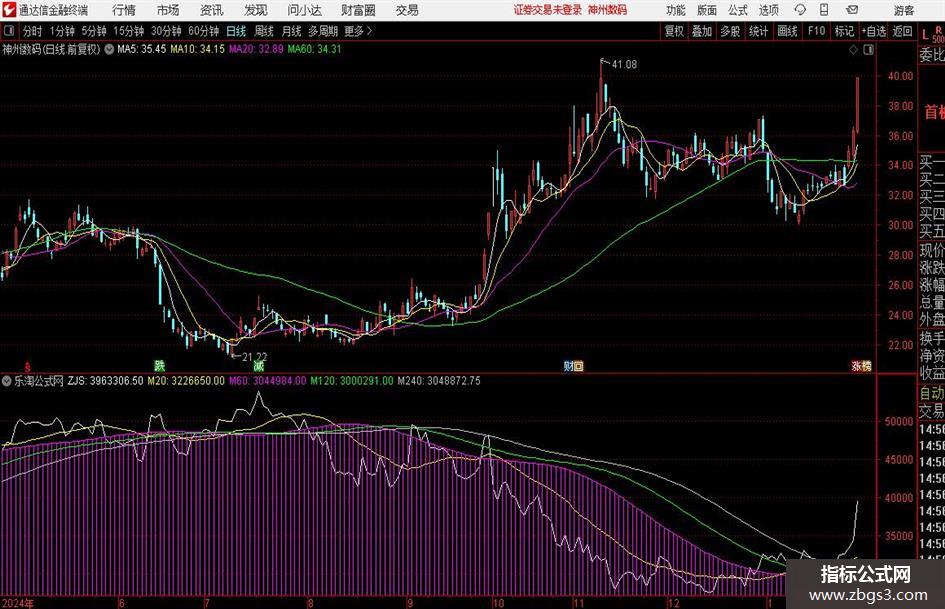Open the mail envelope icon
This screenshot has height=609, width=945.
click(852, 10)
